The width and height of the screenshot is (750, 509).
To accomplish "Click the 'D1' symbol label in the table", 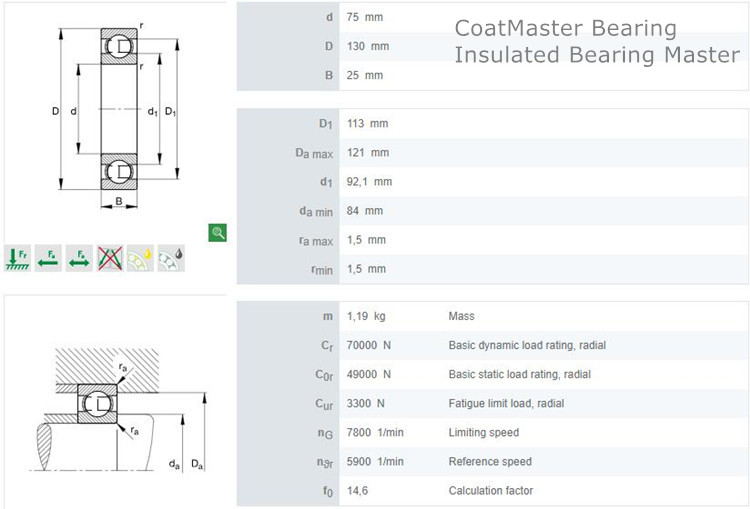I will point(326,124).
